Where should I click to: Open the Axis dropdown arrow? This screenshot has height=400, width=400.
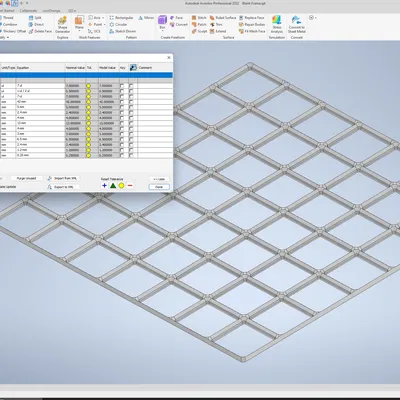[103, 18]
